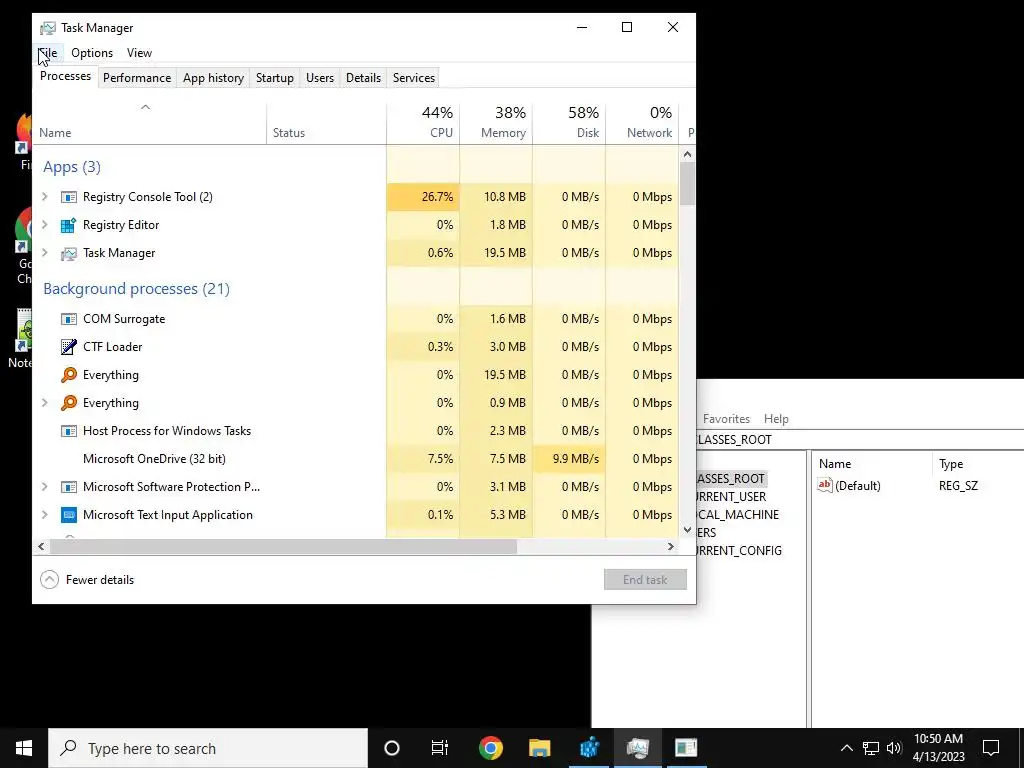
Task: Expand the Registry Console Tool group
Action: click(x=45, y=197)
